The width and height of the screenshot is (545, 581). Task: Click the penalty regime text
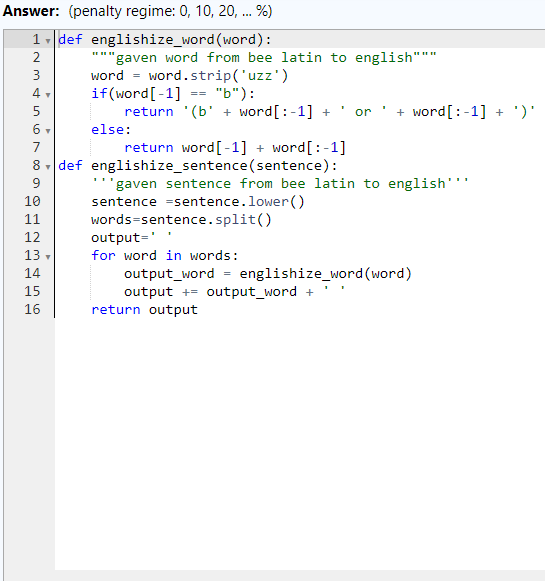pos(170,11)
